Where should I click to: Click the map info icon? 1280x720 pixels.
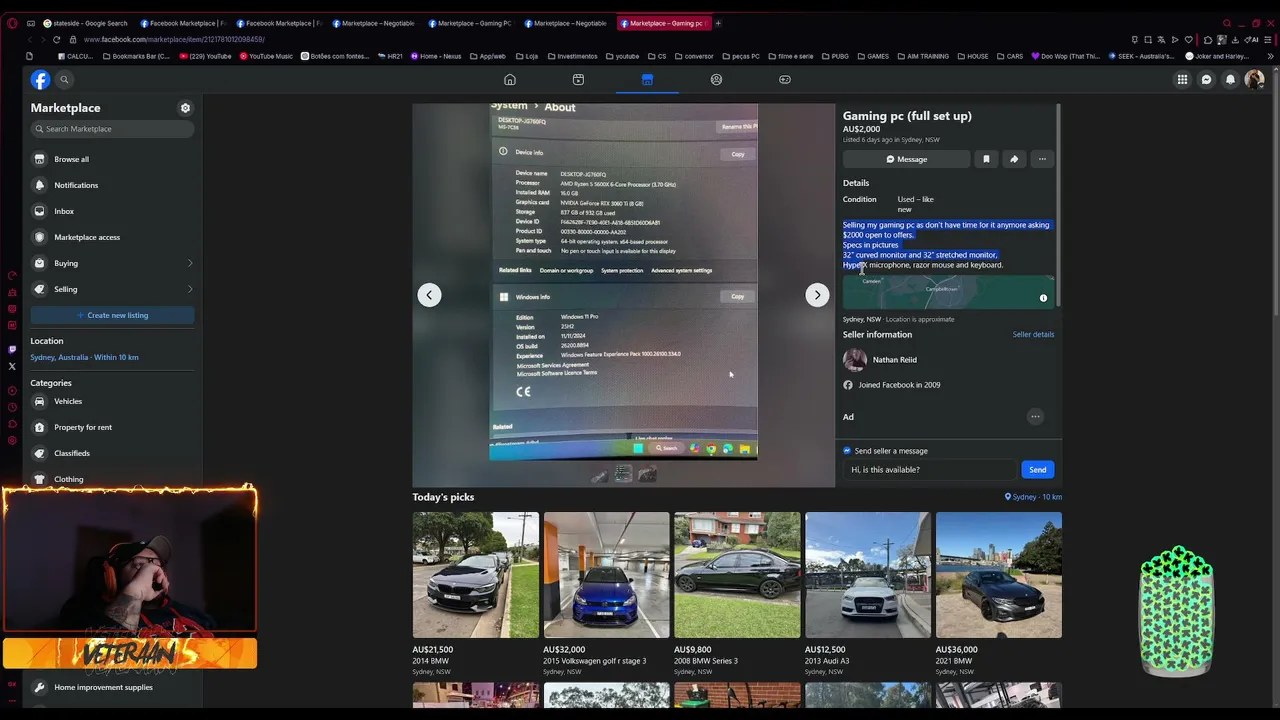tap(1043, 298)
